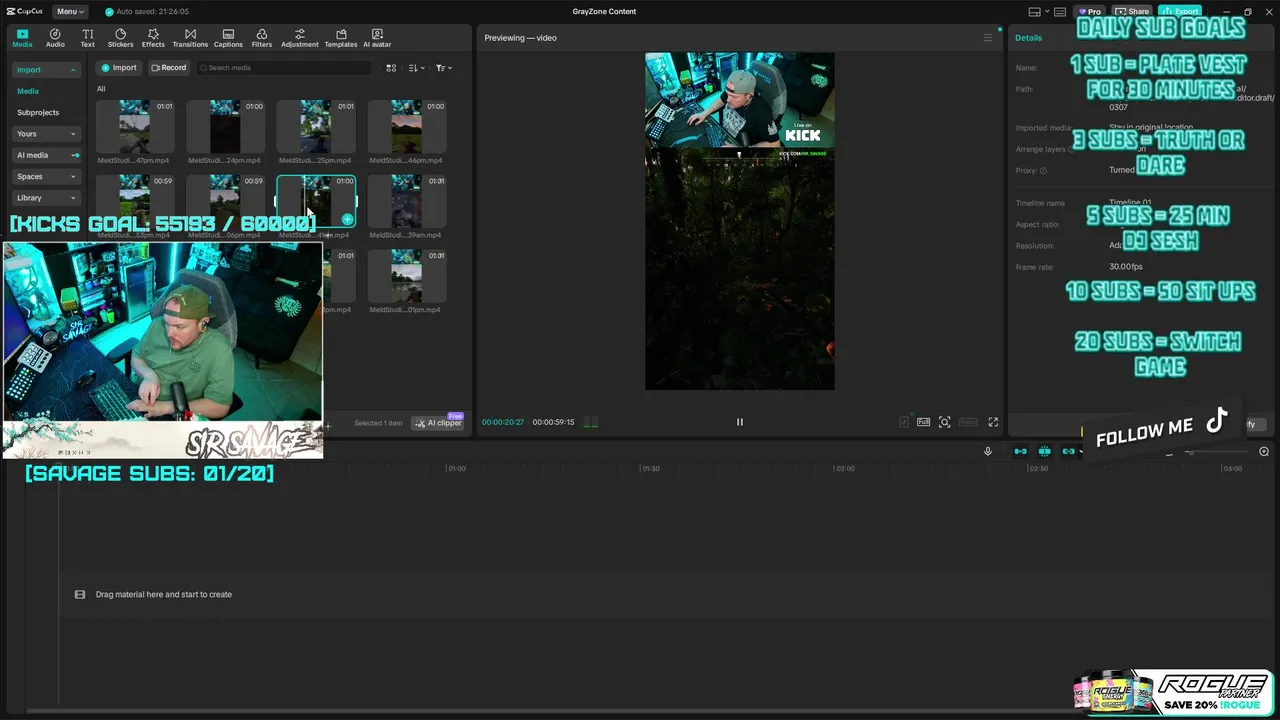Expand the Library section
The height and width of the screenshot is (720, 1280).
point(46,198)
